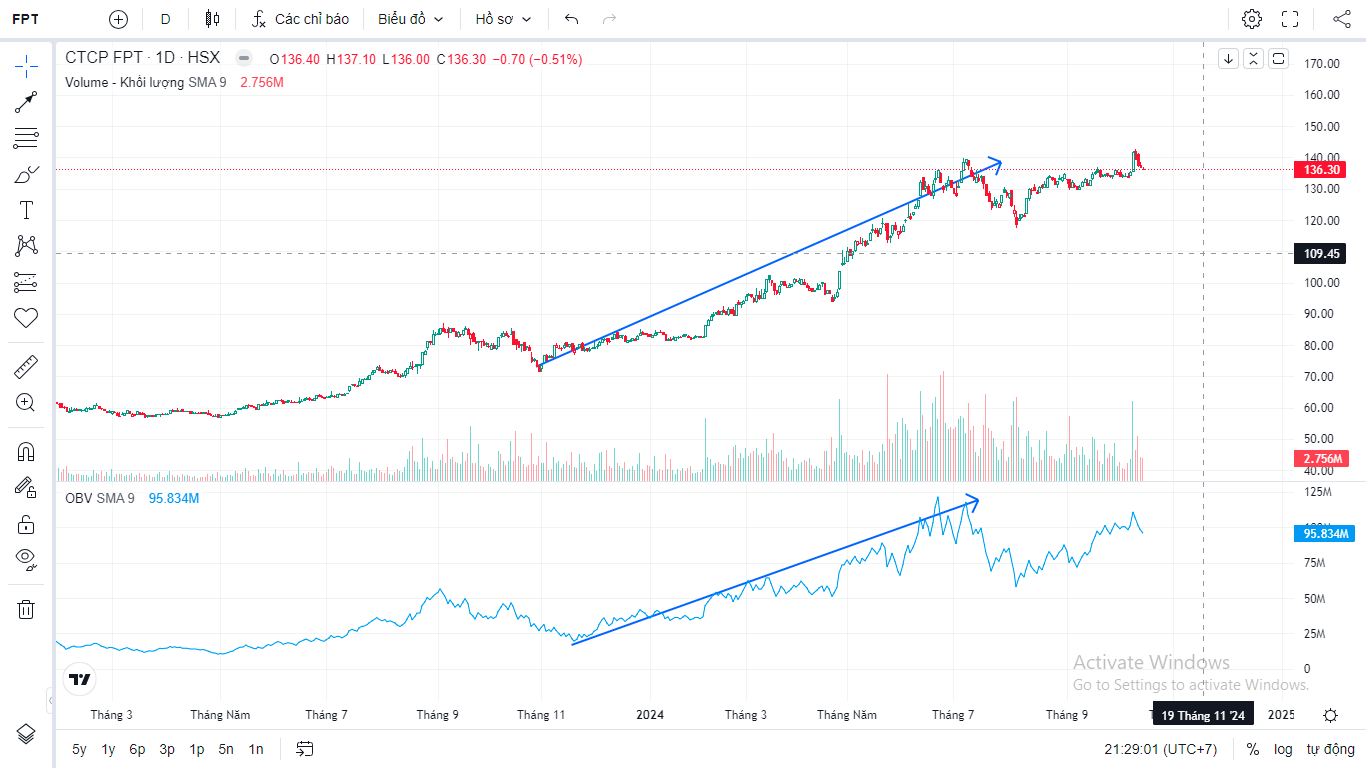Viewport: 1366px width, 768px height.
Task: Open the Fibonacci retracement tools
Action: [x=26, y=138]
